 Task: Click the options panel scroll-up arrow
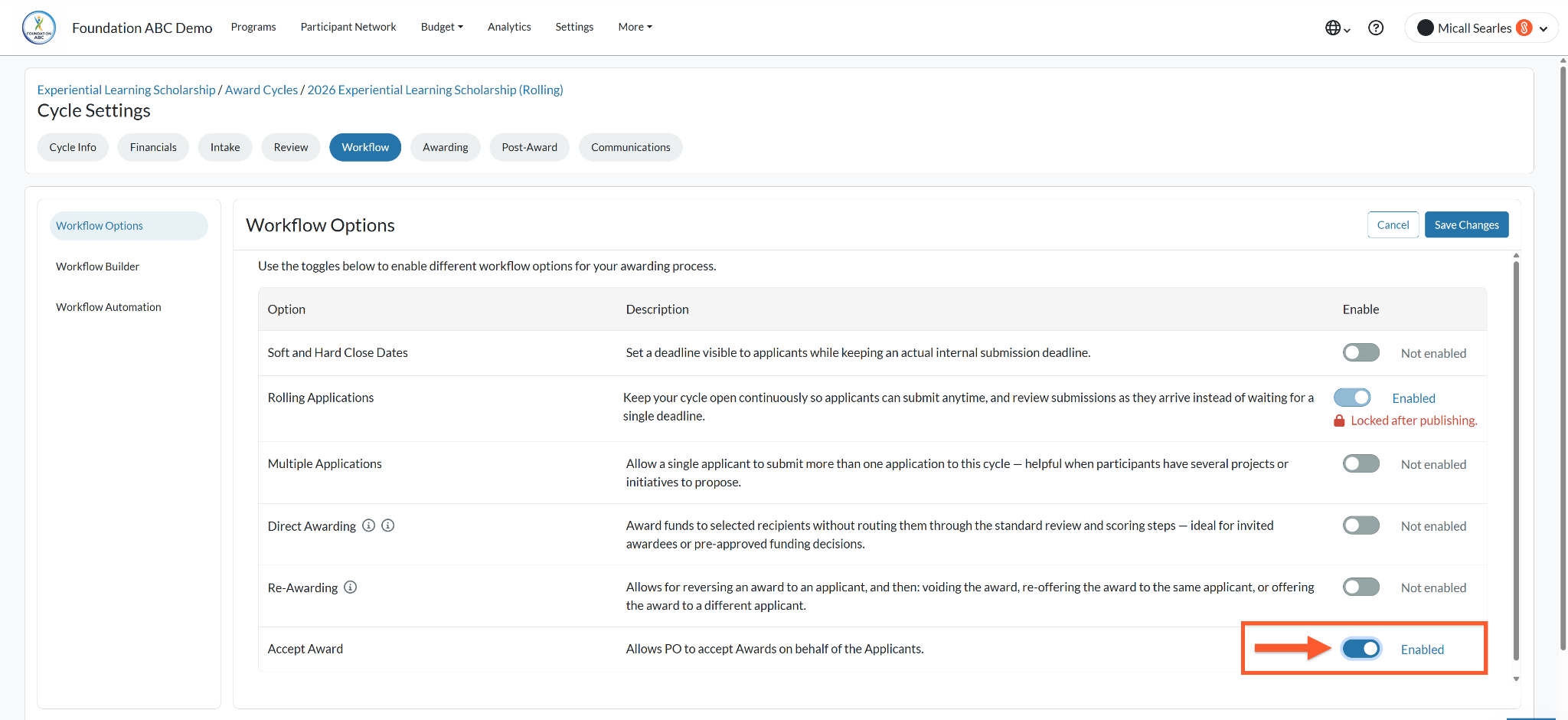1516,256
